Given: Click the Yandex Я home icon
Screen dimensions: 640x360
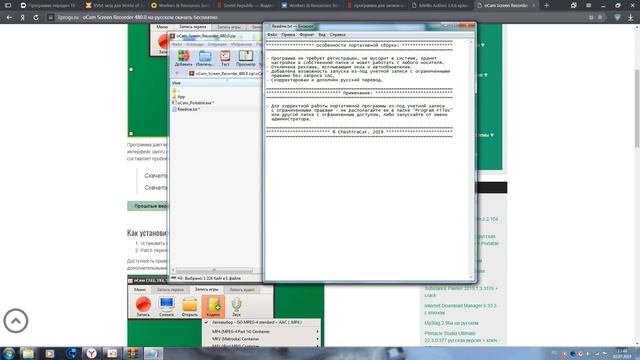Looking at the screenshot, I should coord(22,18).
